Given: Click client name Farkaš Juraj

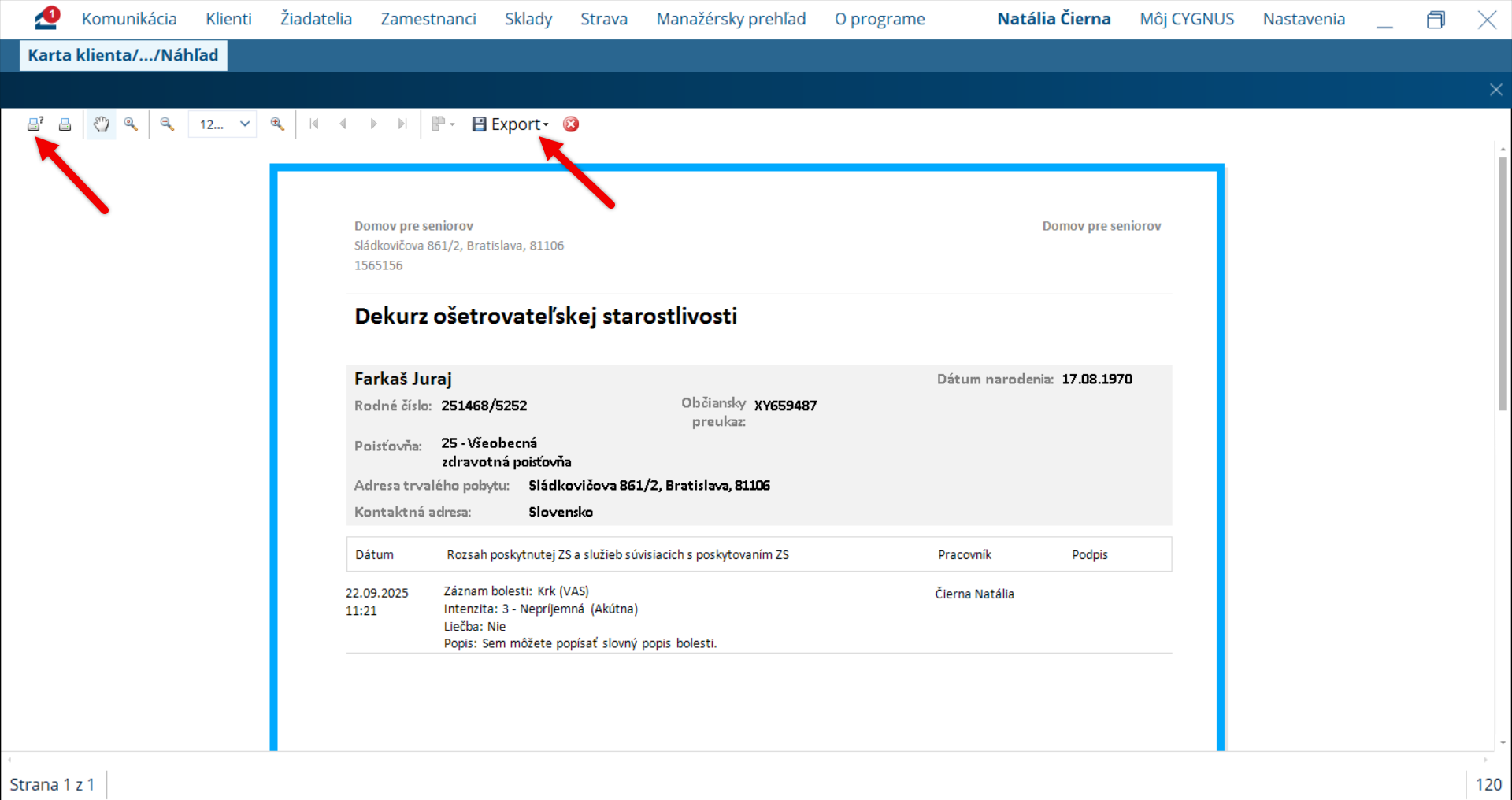Looking at the screenshot, I should (403, 379).
